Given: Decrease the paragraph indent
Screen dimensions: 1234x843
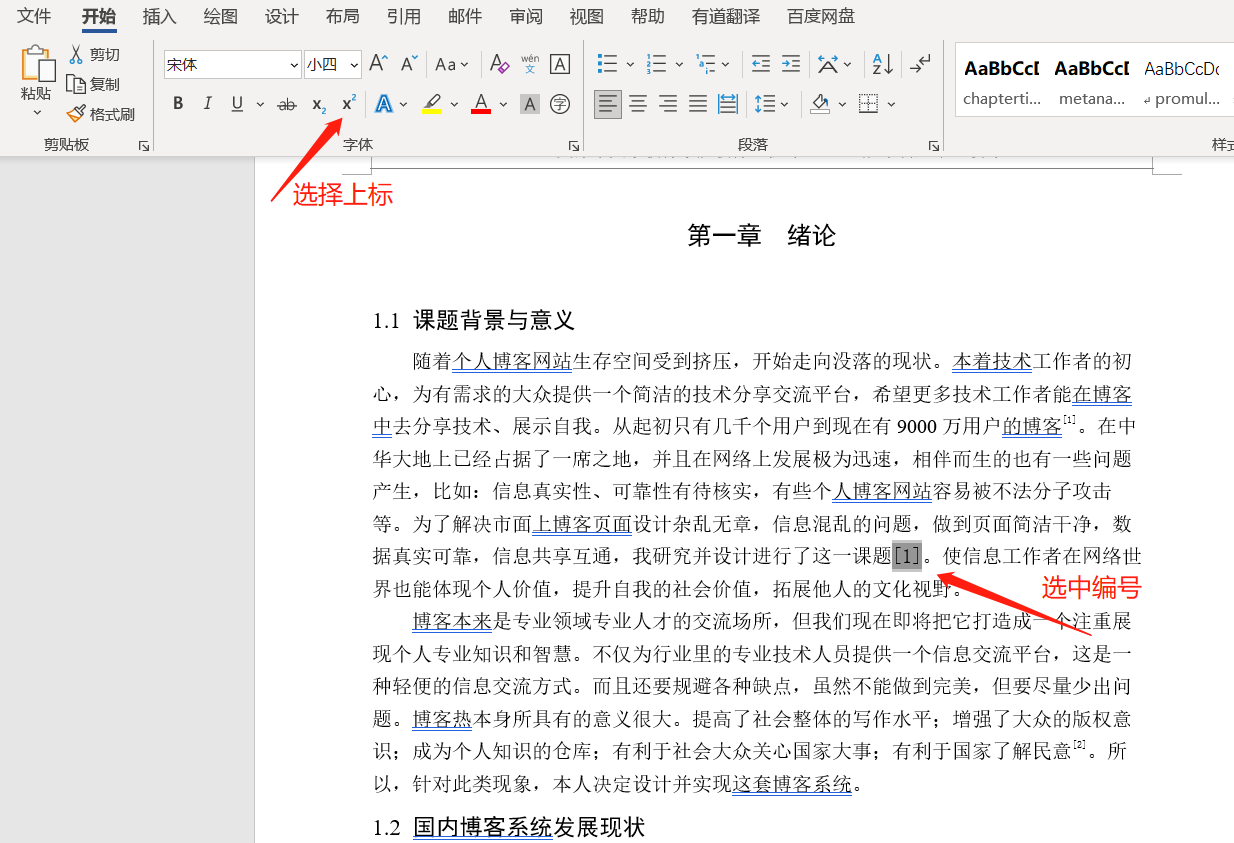Looking at the screenshot, I should [x=761, y=64].
